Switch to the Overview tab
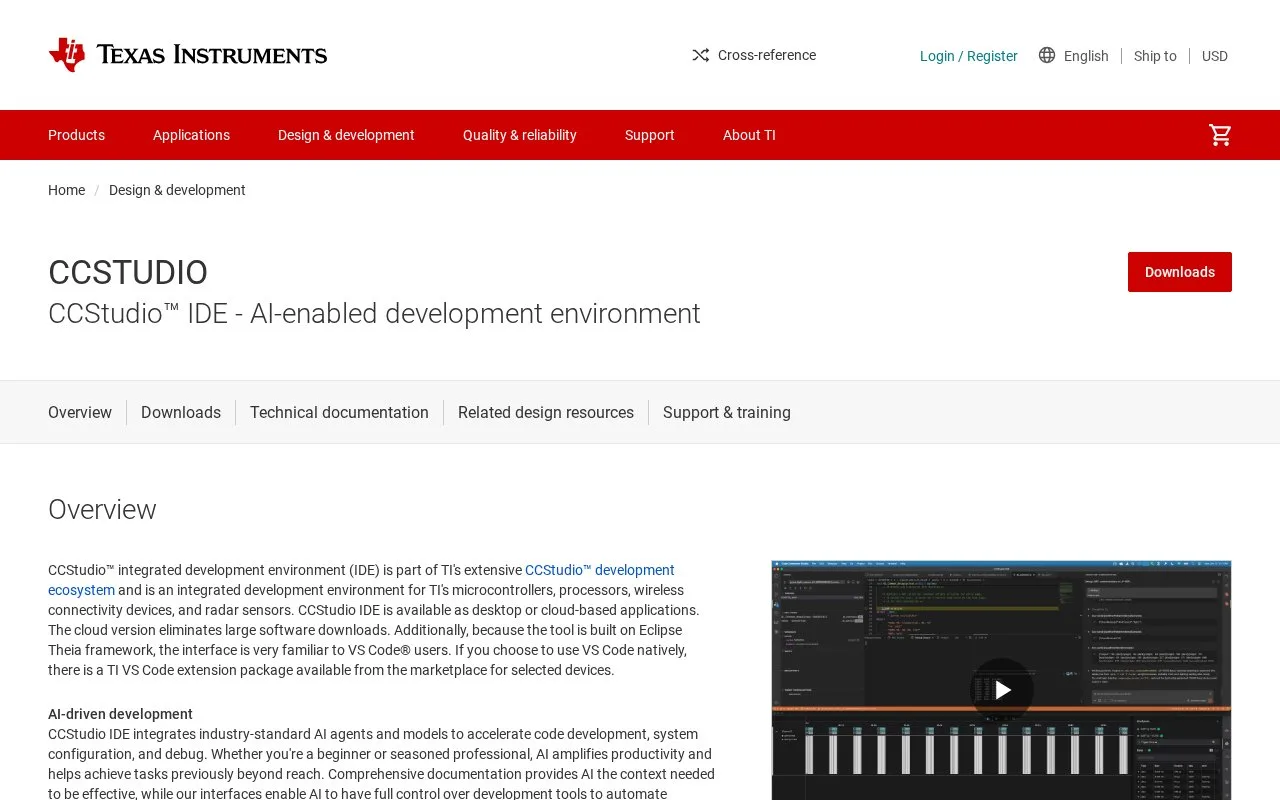Image resolution: width=1280 pixels, height=800 pixels. [x=80, y=412]
